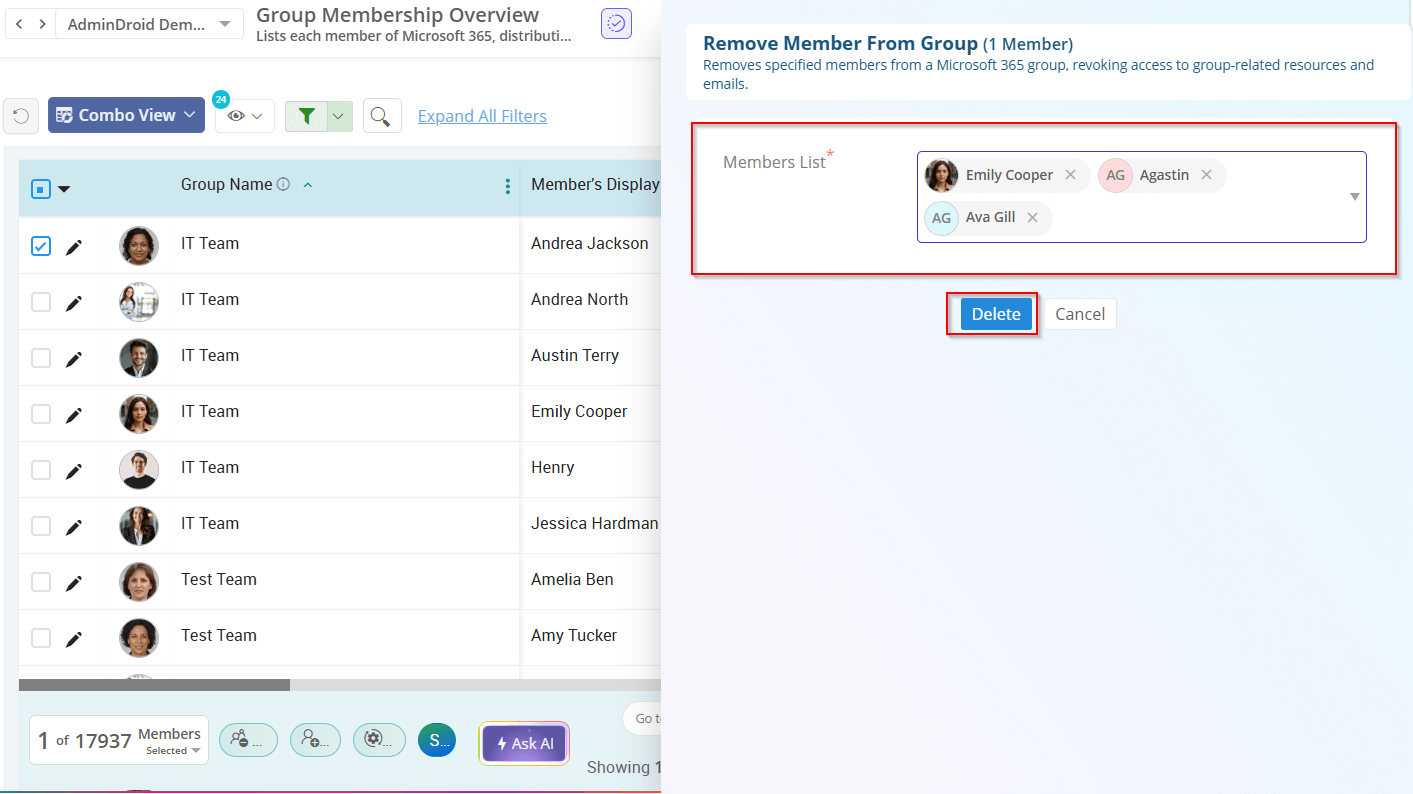
Task: Click the add member to group icon
Action: [x=315, y=739]
